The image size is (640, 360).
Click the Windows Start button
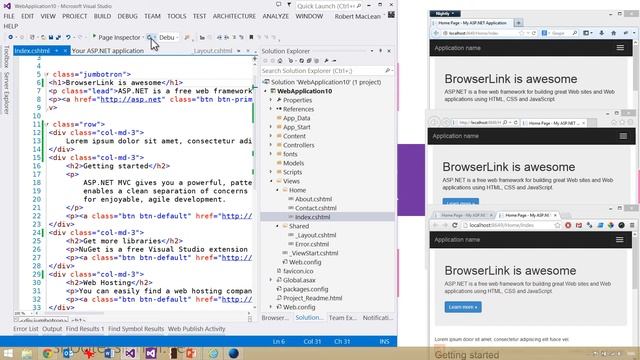click(8, 353)
